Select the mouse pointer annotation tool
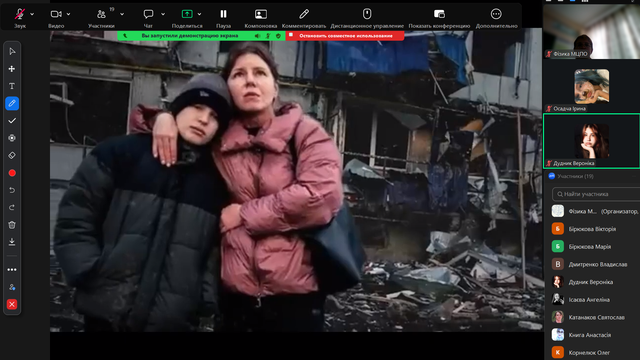 point(12,51)
